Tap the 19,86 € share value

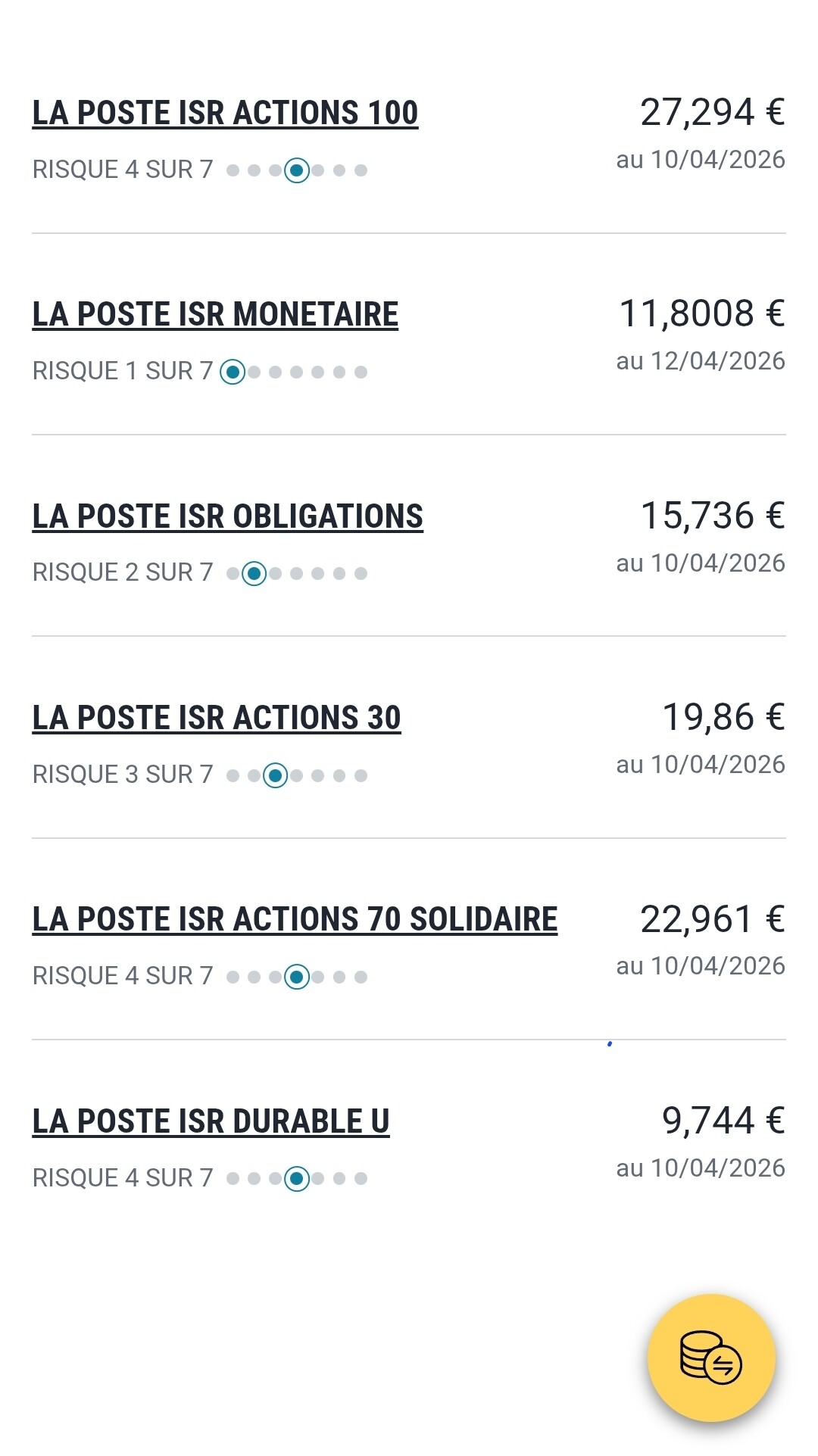723,717
